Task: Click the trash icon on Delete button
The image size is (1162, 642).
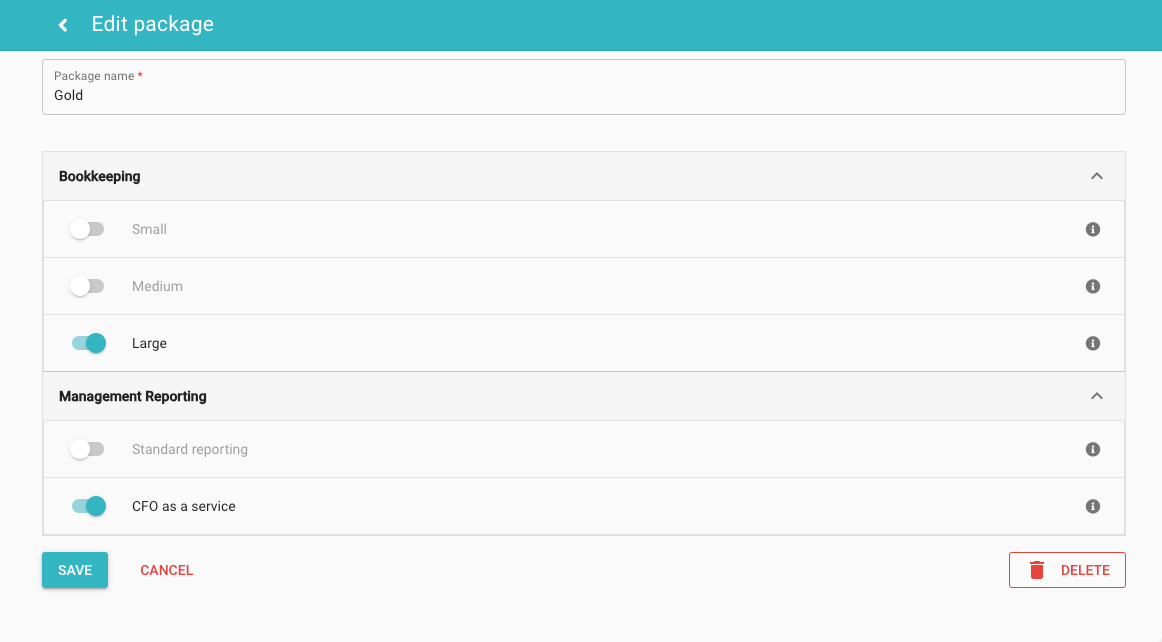Action: [1037, 570]
